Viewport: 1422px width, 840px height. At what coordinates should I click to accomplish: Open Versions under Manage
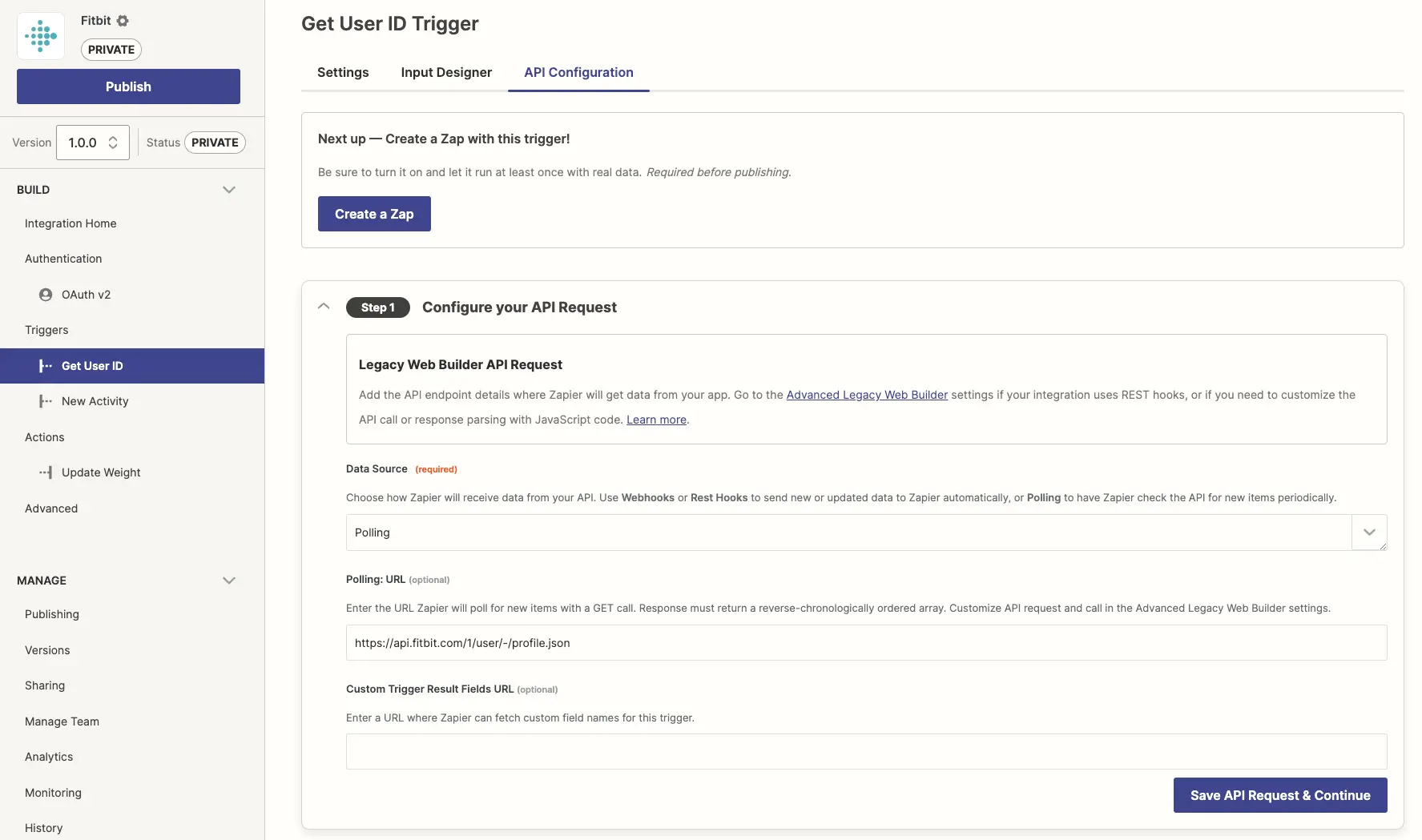tap(47, 650)
